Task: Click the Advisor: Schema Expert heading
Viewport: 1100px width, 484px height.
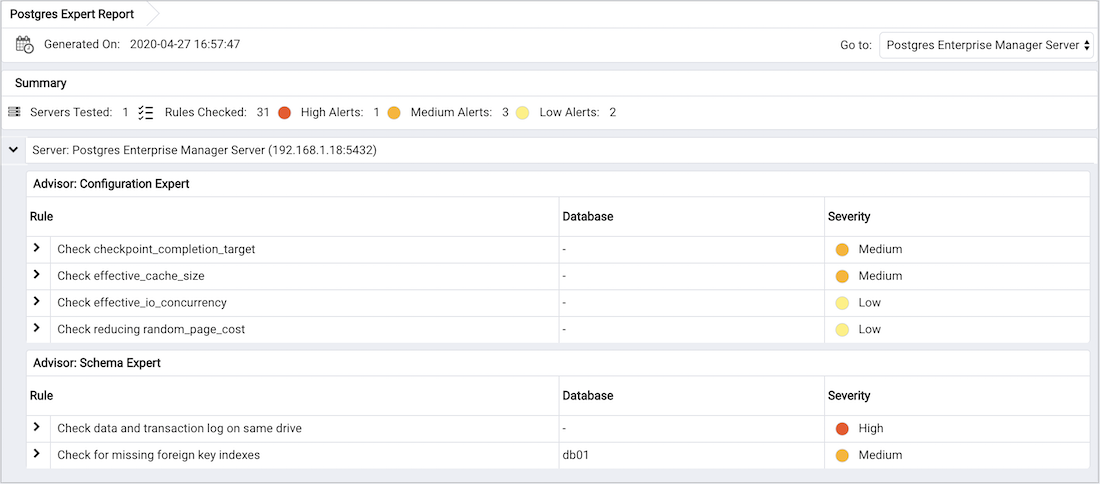Action: click(97, 363)
